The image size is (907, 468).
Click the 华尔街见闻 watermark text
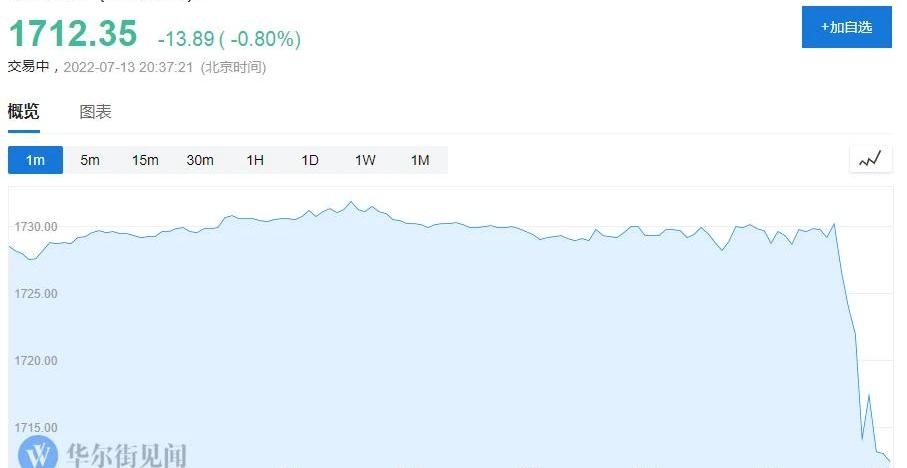coord(125,455)
